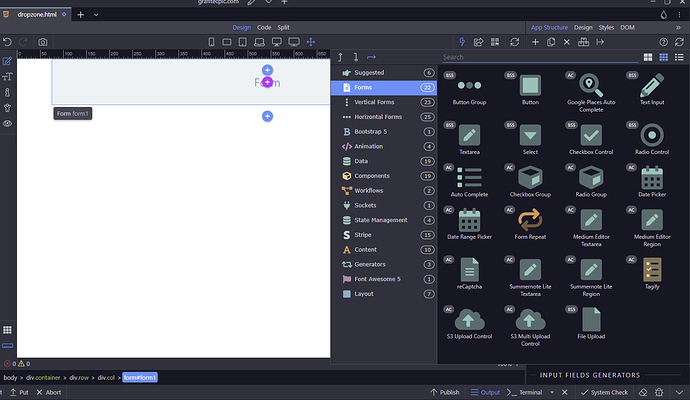
Task: Open the Terminal dropdown arrow
Action: click(552, 392)
